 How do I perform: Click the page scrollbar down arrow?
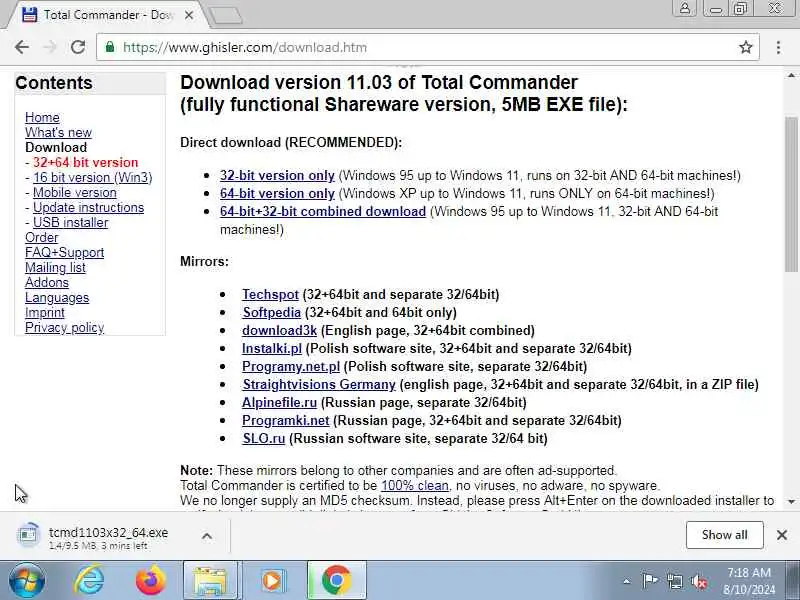tap(791, 502)
